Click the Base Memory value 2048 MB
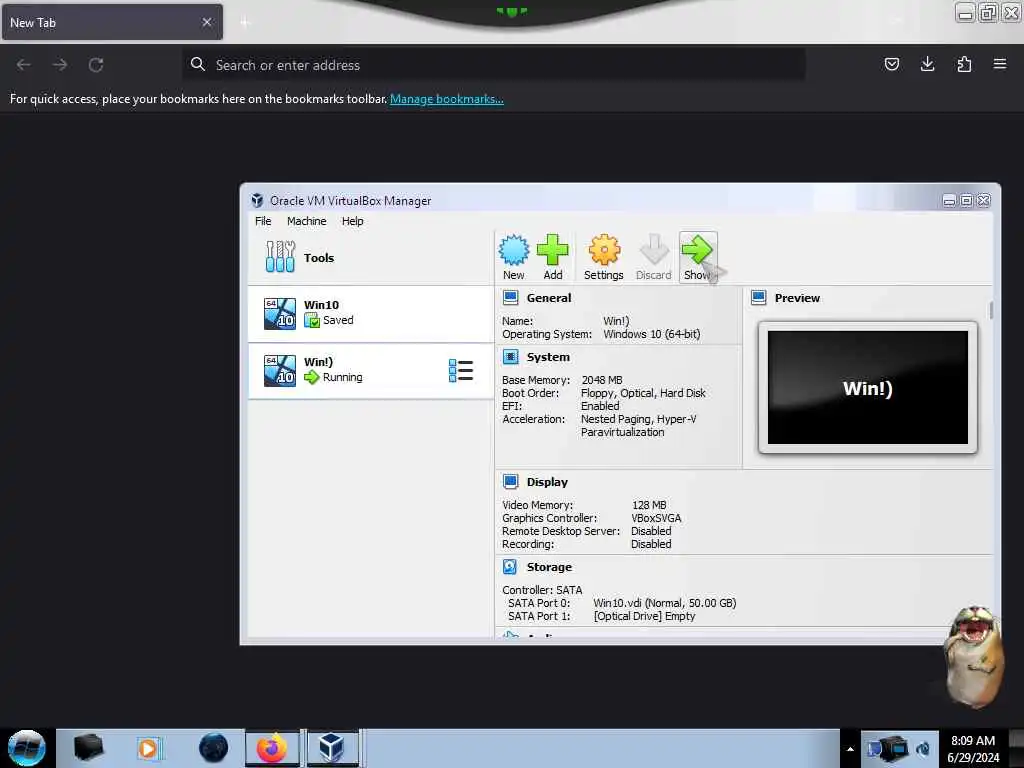The width and height of the screenshot is (1024, 768). point(601,380)
